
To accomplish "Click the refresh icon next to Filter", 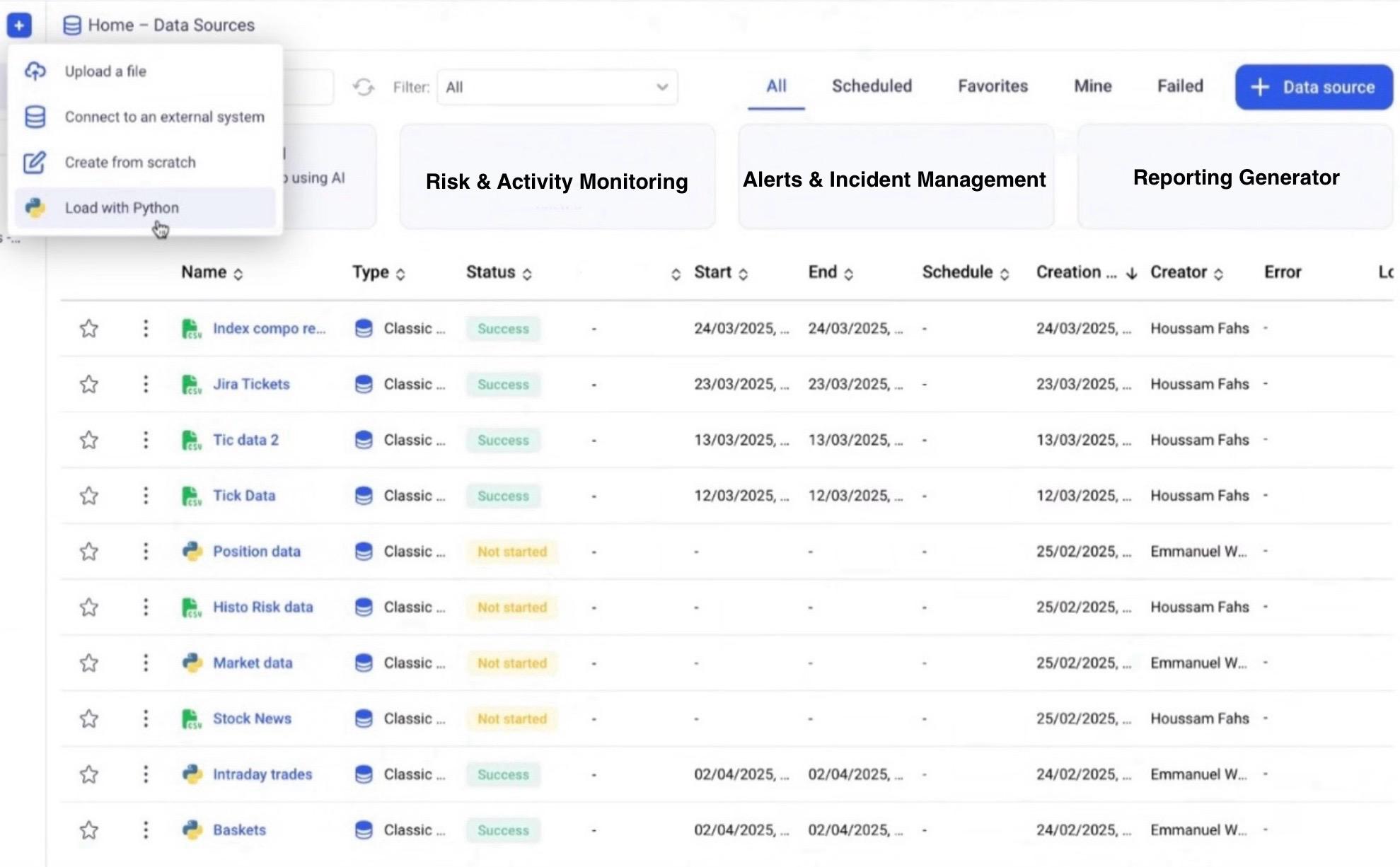I will 364,87.
